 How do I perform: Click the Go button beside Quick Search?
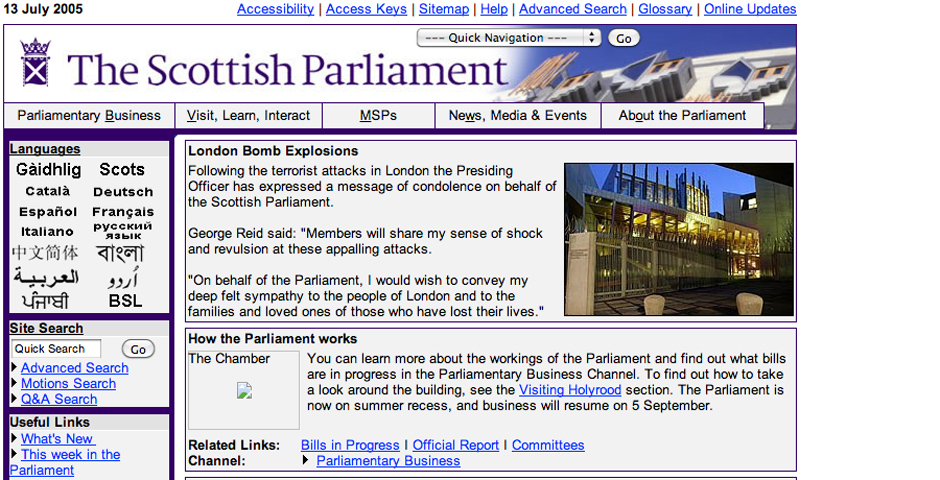pos(138,349)
